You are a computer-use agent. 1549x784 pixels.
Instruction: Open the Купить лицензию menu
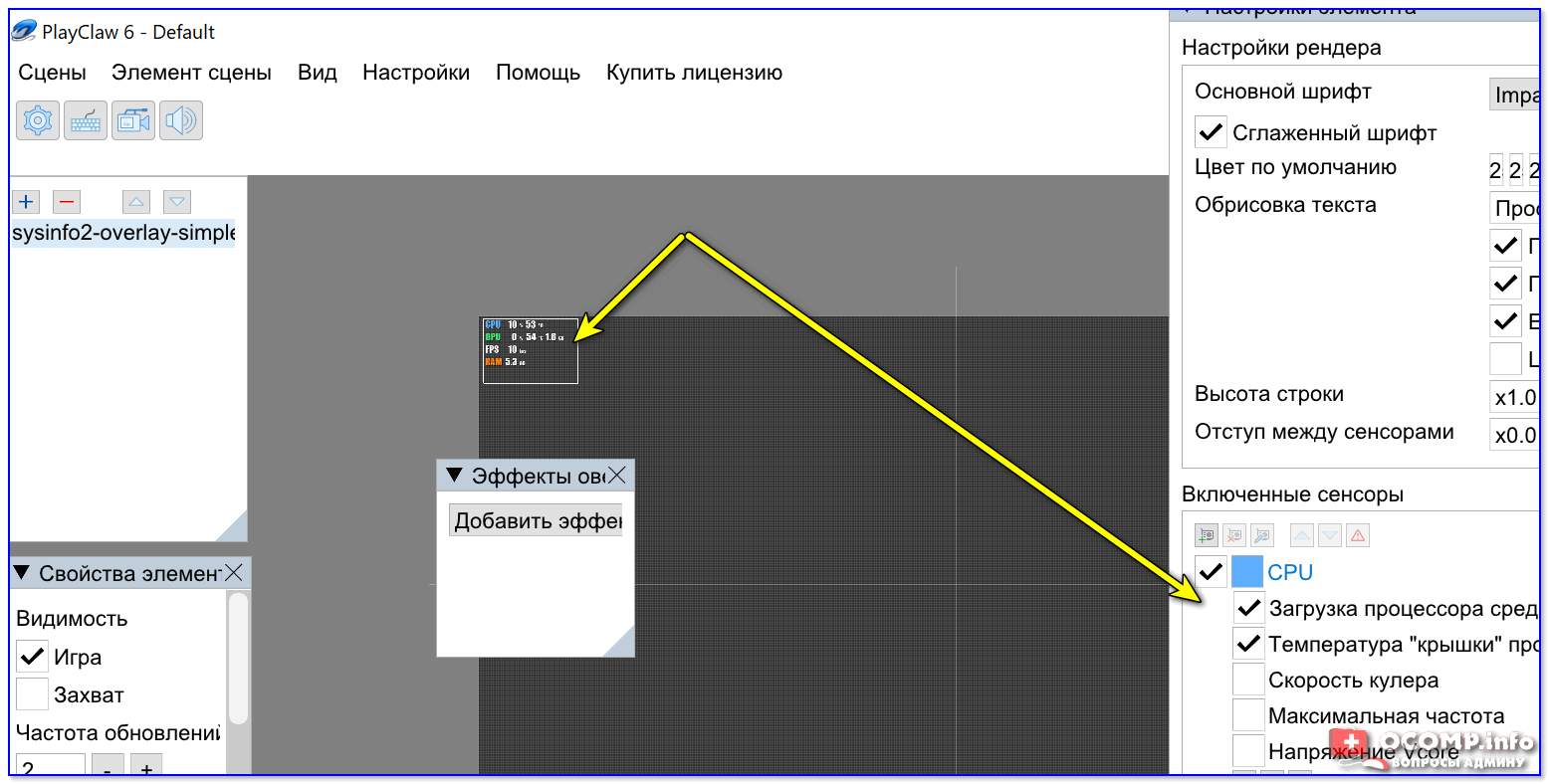tap(694, 73)
